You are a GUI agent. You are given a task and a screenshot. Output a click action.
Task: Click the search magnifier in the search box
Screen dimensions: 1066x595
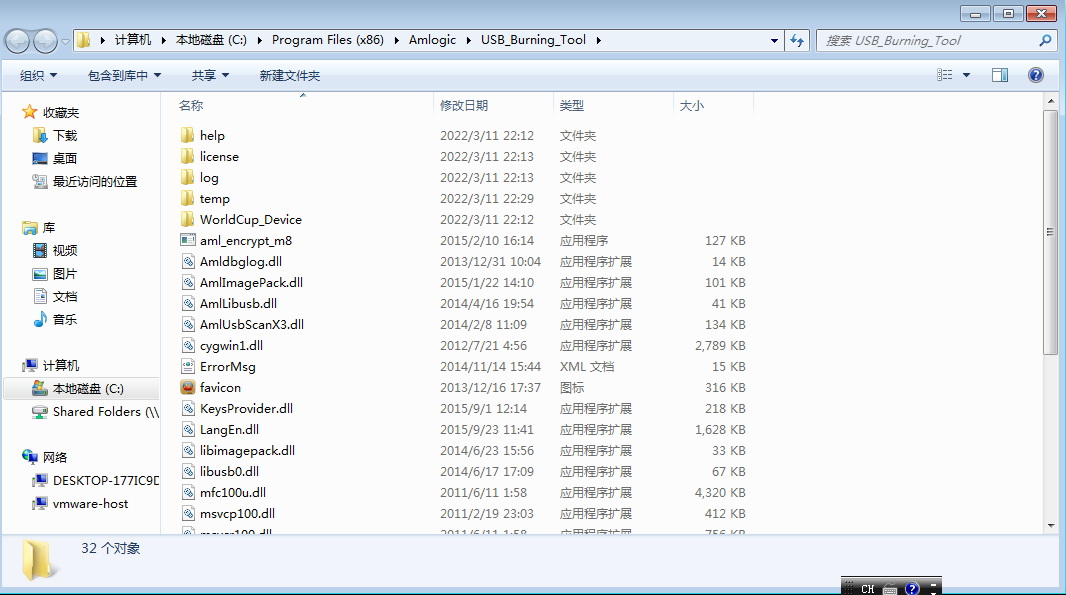click(x=1045, y=40)
